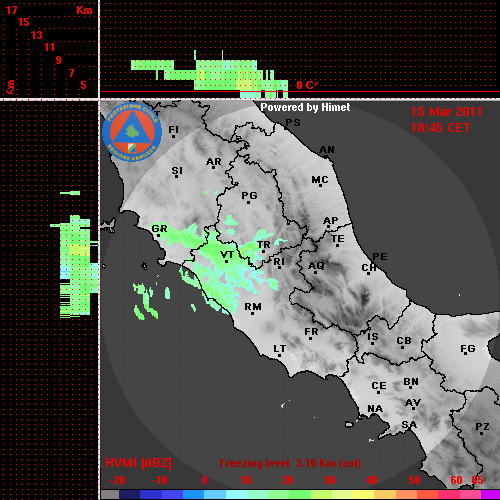Click the SI city label
Screen dimensions: 500x500
coord(177,171)
